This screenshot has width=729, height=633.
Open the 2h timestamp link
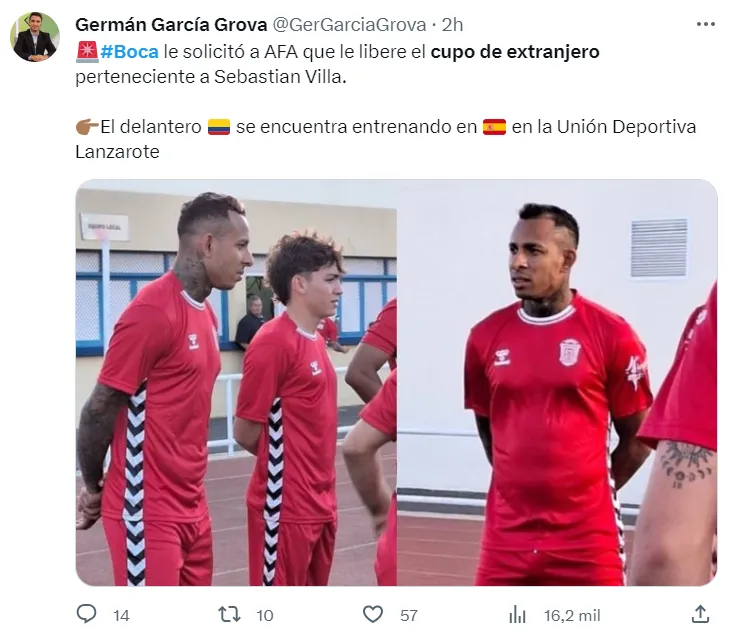click(452, 25)
